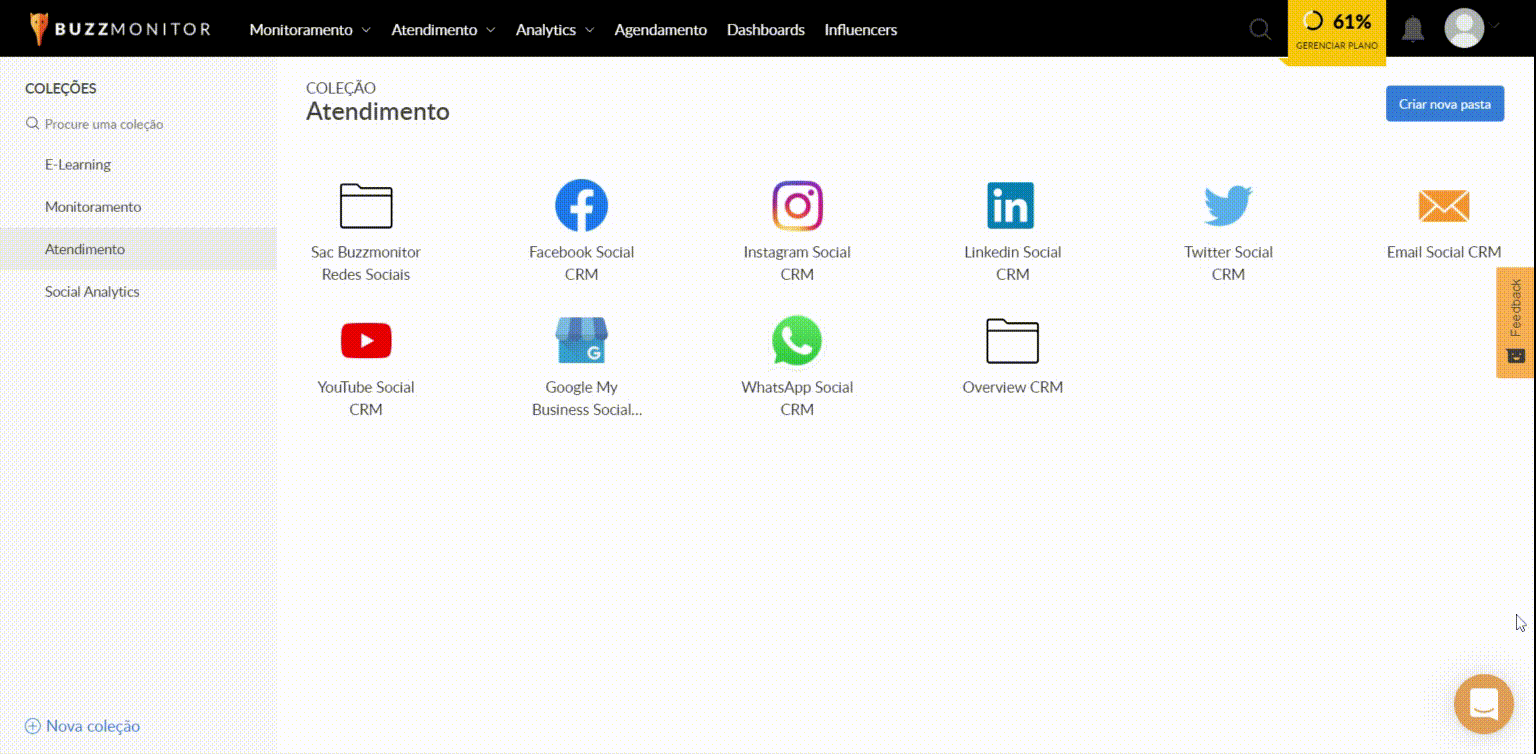Open the YouTube Social CRM icon
Screen dimensions: 1536x754
(366, 341)
